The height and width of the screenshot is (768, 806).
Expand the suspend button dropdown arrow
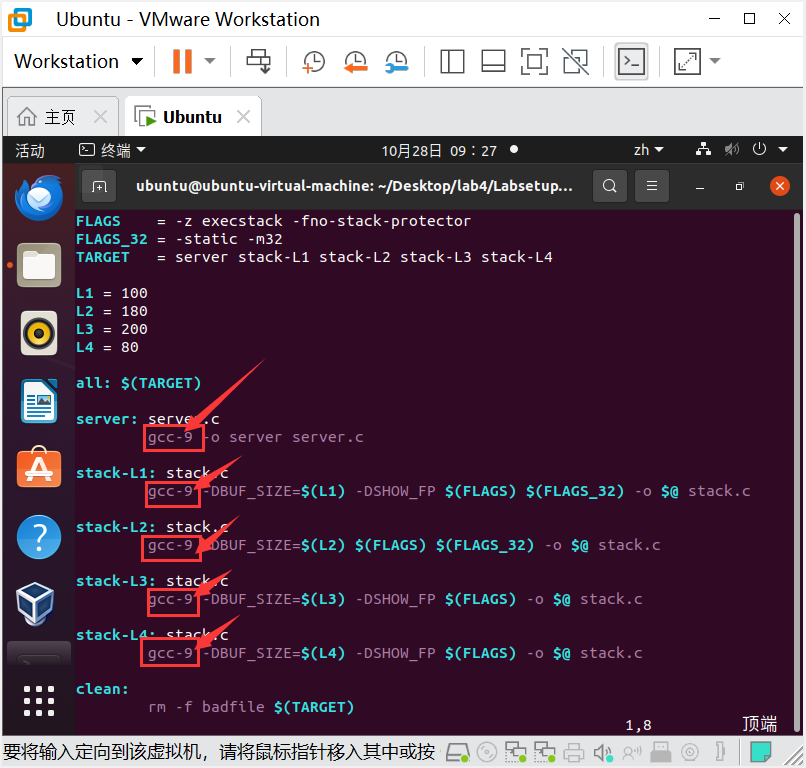209,61
